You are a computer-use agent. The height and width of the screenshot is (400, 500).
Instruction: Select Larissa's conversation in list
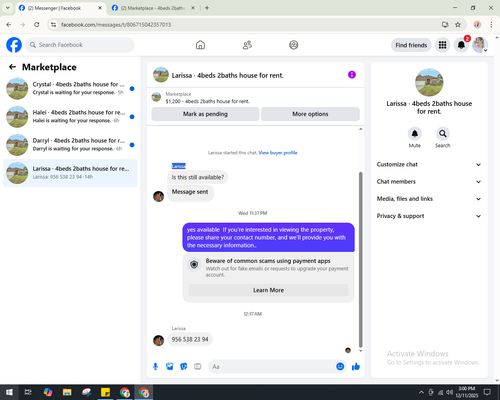point(70,173)
